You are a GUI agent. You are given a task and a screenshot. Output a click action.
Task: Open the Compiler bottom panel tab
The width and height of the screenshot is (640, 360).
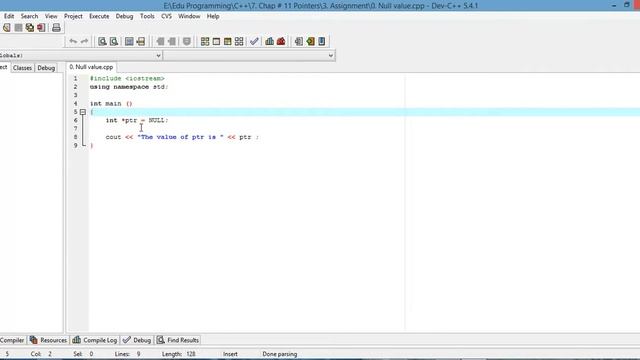[x=12, y=340]
